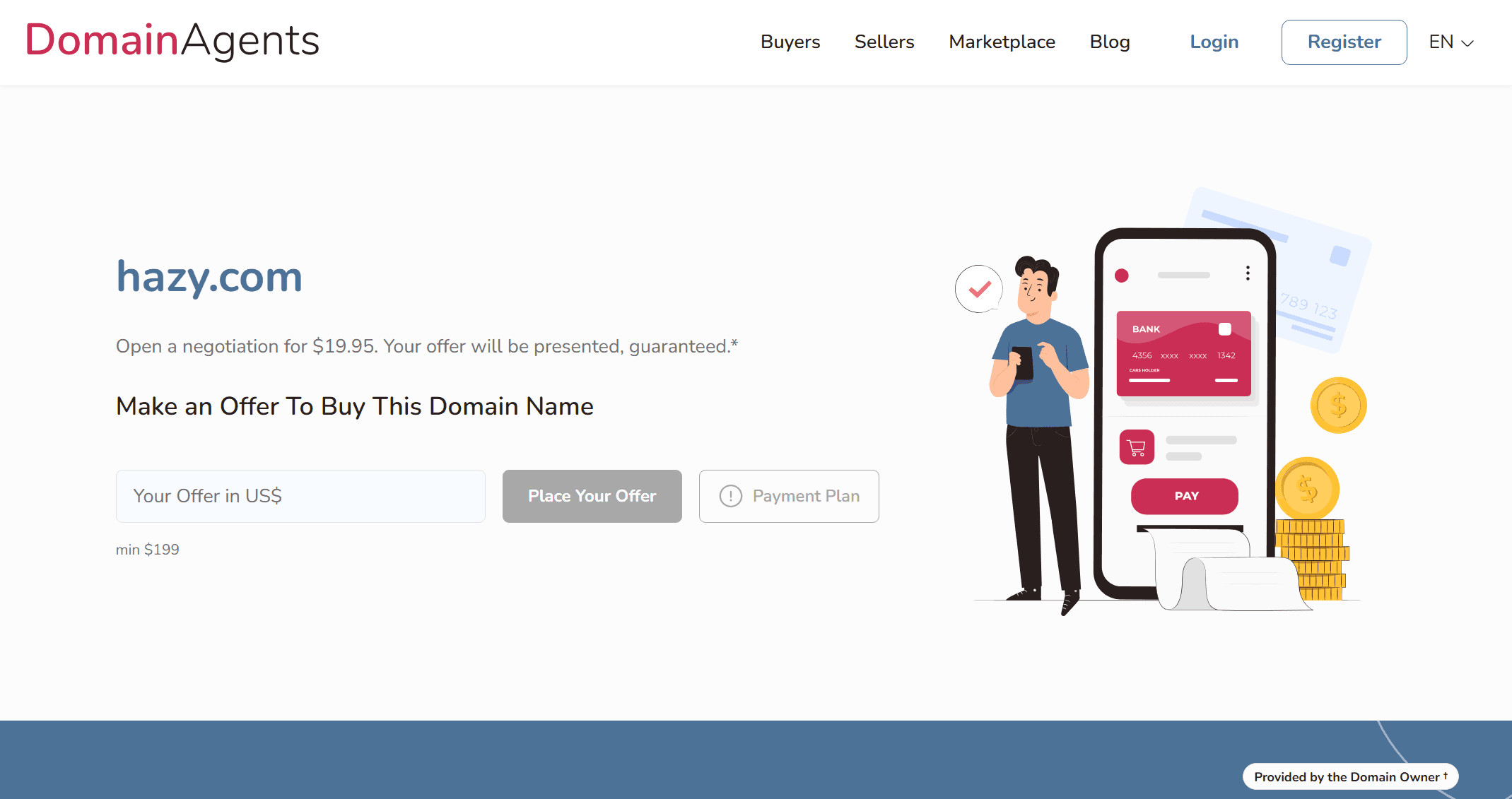
Task: Click the red PAY button in illustration
Action: pos(1185,496)
